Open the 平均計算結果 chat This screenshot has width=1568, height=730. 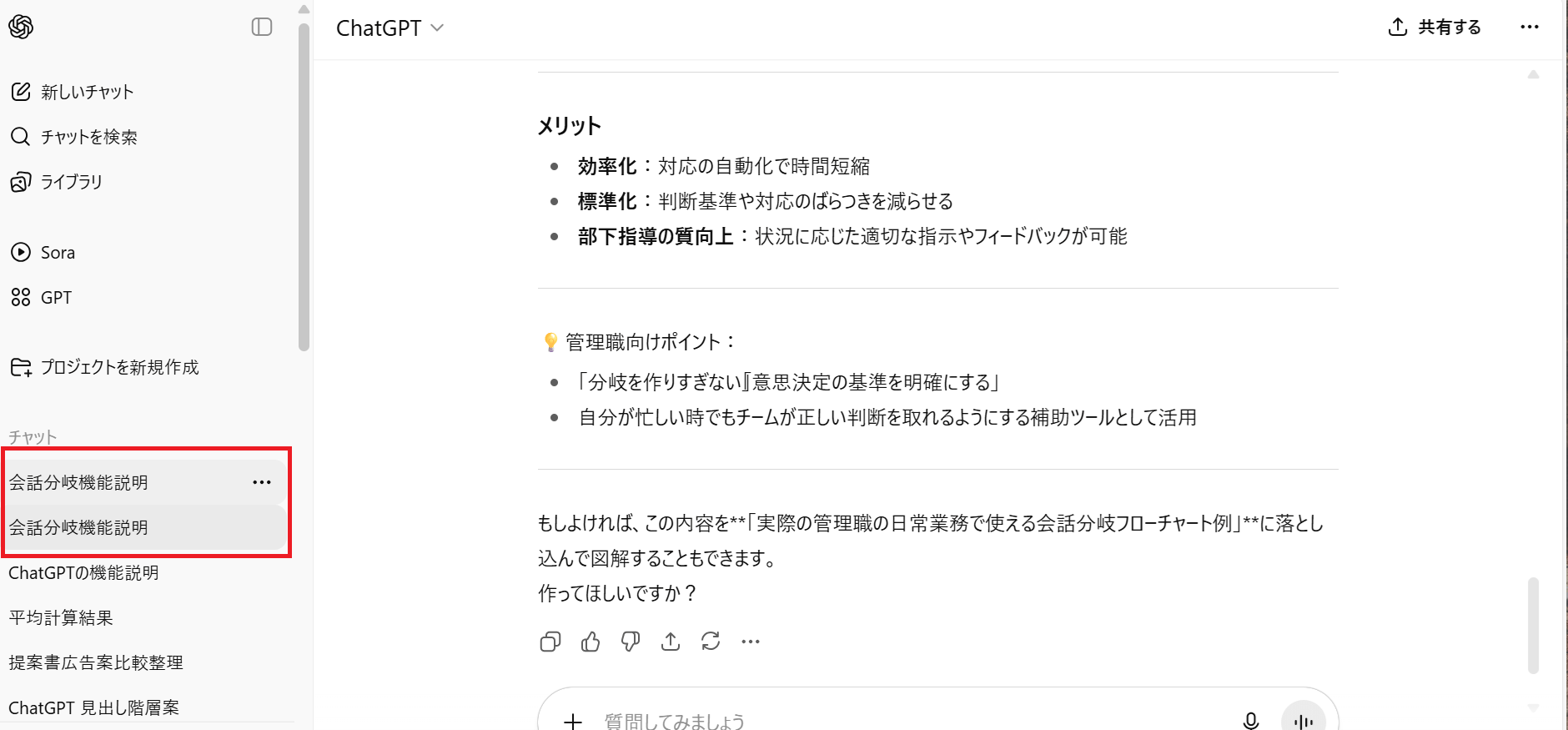(61, 618)
